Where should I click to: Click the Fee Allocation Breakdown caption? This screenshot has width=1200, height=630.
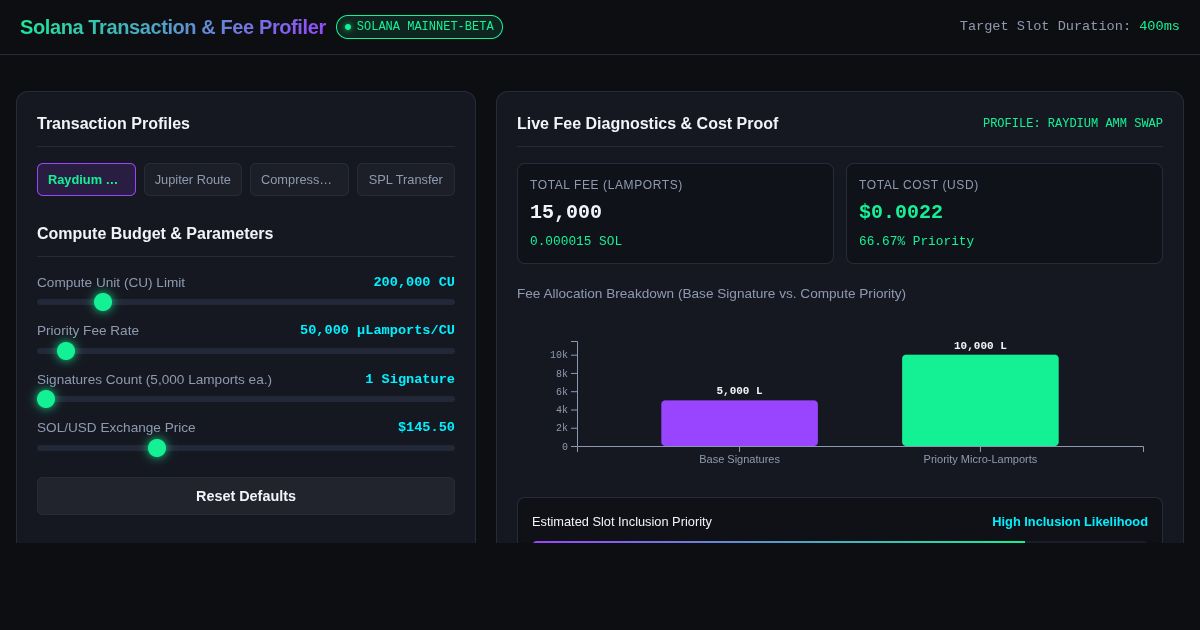click(x=711, y=294)
